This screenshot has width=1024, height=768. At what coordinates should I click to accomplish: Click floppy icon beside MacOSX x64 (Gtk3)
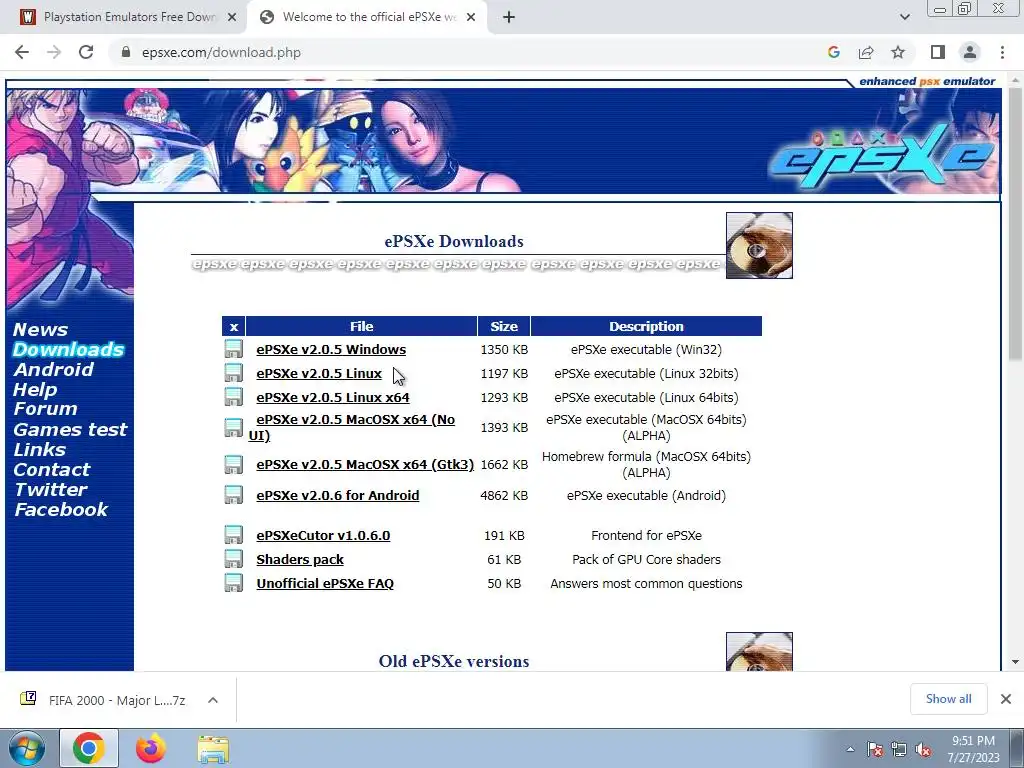pyautogui.click(x=233, y=464)
